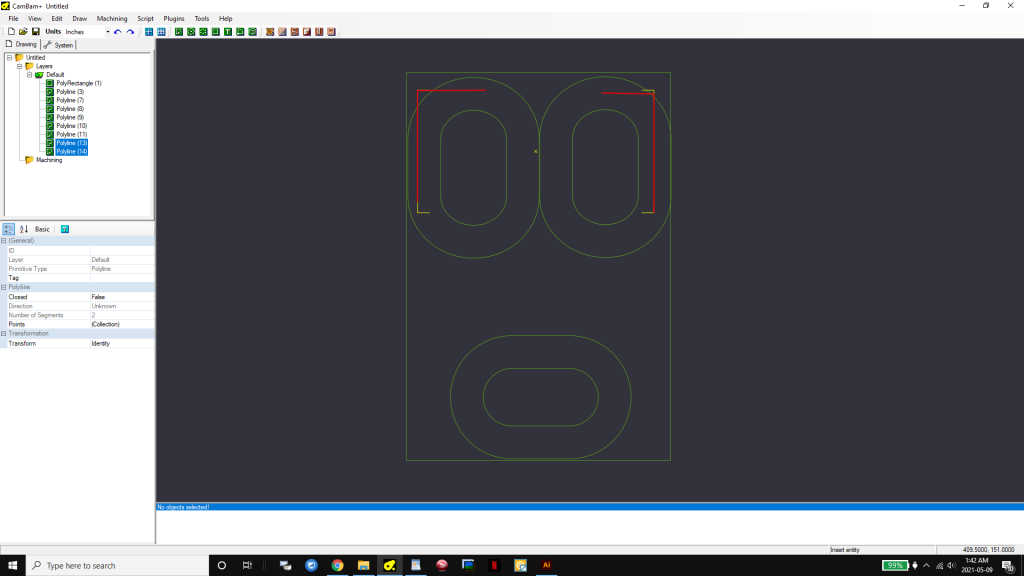Select Polyline (7) in the drawing tree

click(70, 100)
